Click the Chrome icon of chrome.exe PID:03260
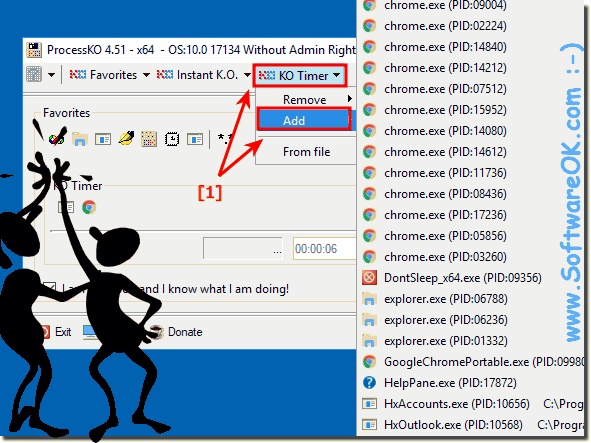 click(x=369, y=257)
